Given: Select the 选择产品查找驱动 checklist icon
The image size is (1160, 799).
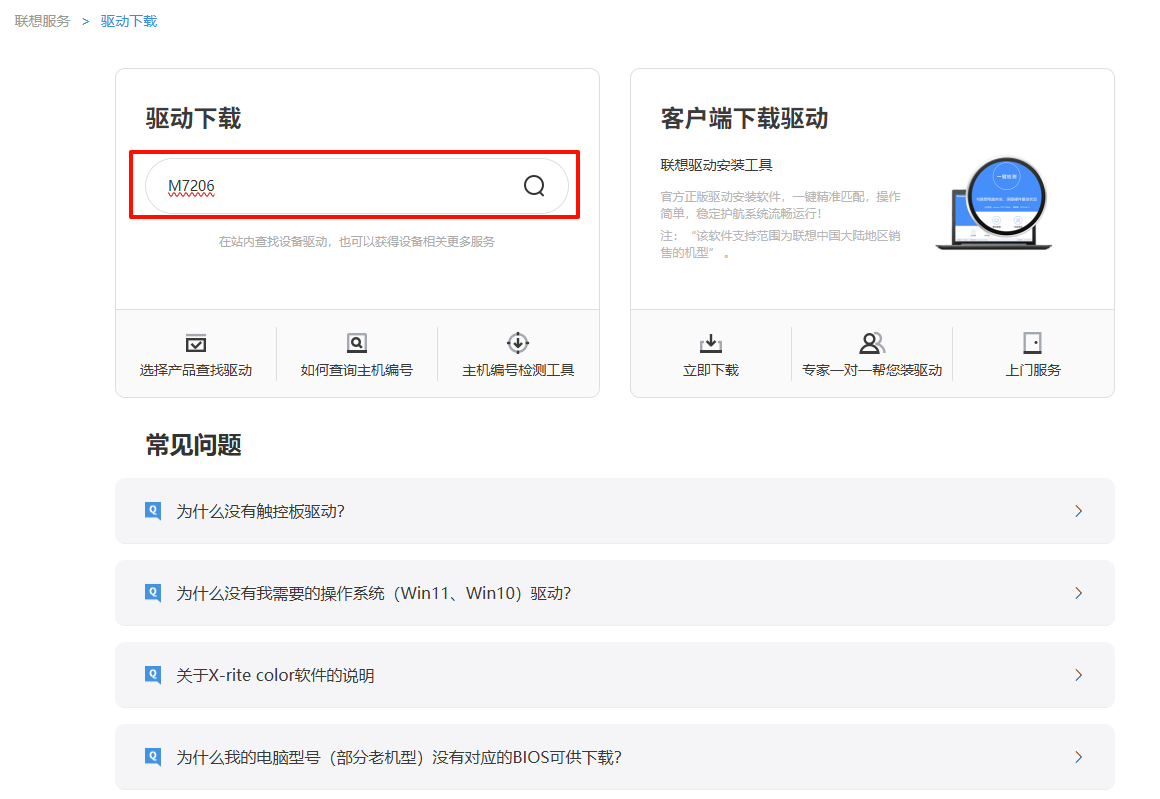Looking at the screenshot, I should pyautogui.click(x=196, y=341).
